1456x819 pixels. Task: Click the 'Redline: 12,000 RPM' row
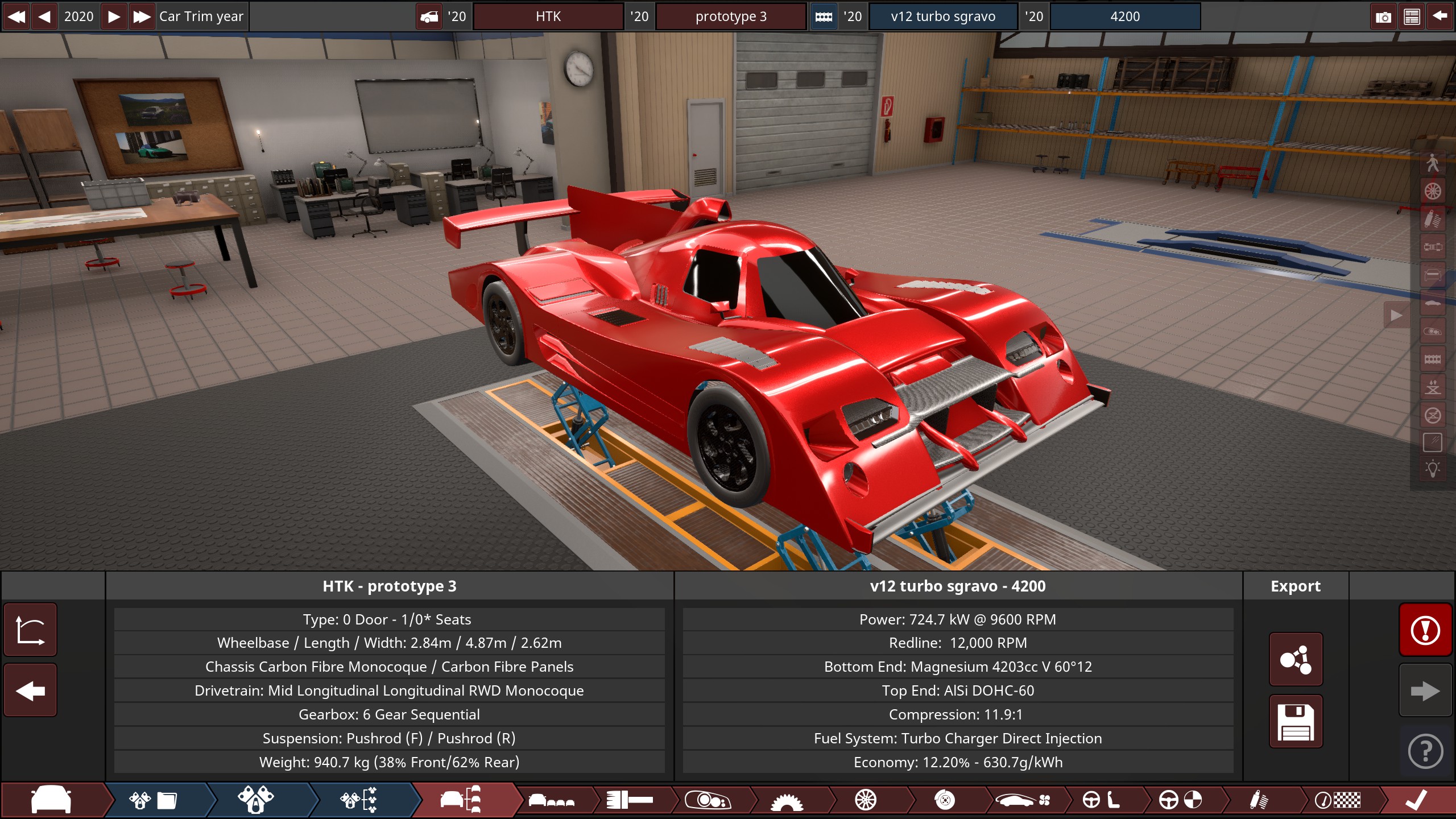click(958, 643)
